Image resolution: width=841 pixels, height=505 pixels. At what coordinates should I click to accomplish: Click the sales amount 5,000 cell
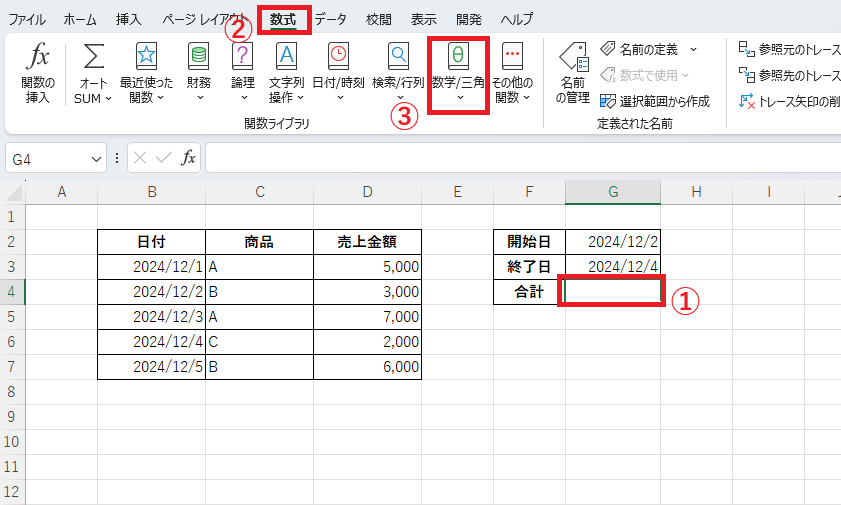pyautogui.click(x=367, y=267)
